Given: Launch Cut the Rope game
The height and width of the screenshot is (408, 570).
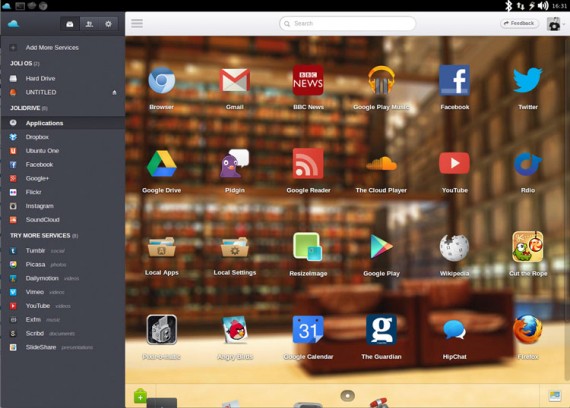Looking at the screenshot, I should pos(527,247).
